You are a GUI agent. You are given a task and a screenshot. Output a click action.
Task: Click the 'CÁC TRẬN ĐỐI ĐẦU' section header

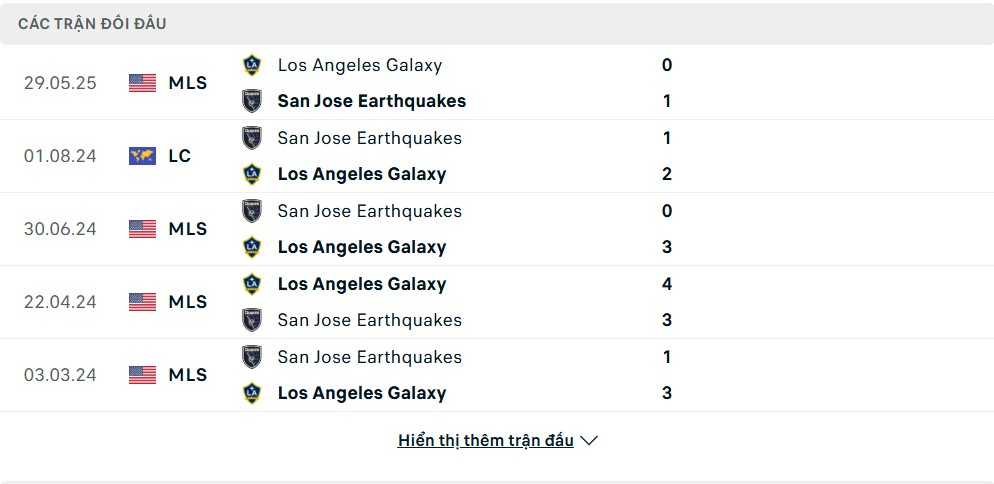pyautogui.click(x=93, y=23)
